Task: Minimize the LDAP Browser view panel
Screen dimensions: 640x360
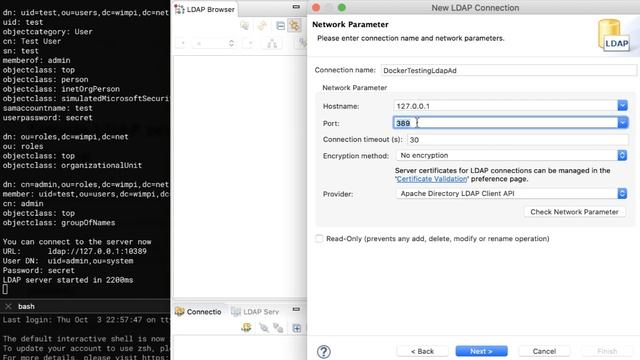Action: coord(296,7)
